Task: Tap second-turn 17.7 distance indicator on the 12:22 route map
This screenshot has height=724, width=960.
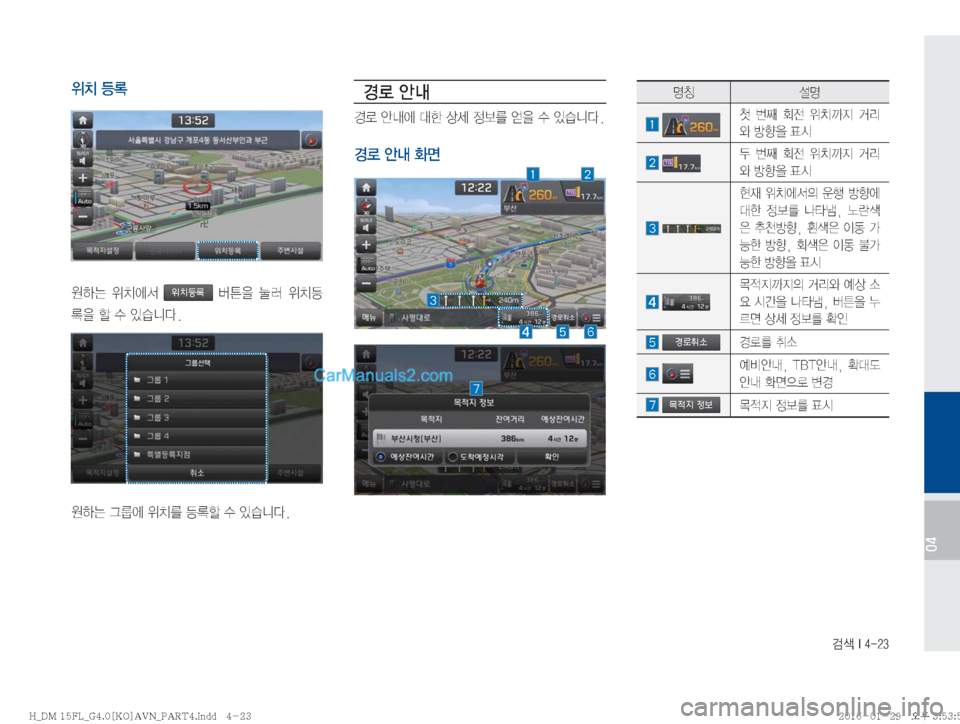Action: point(583,193)
